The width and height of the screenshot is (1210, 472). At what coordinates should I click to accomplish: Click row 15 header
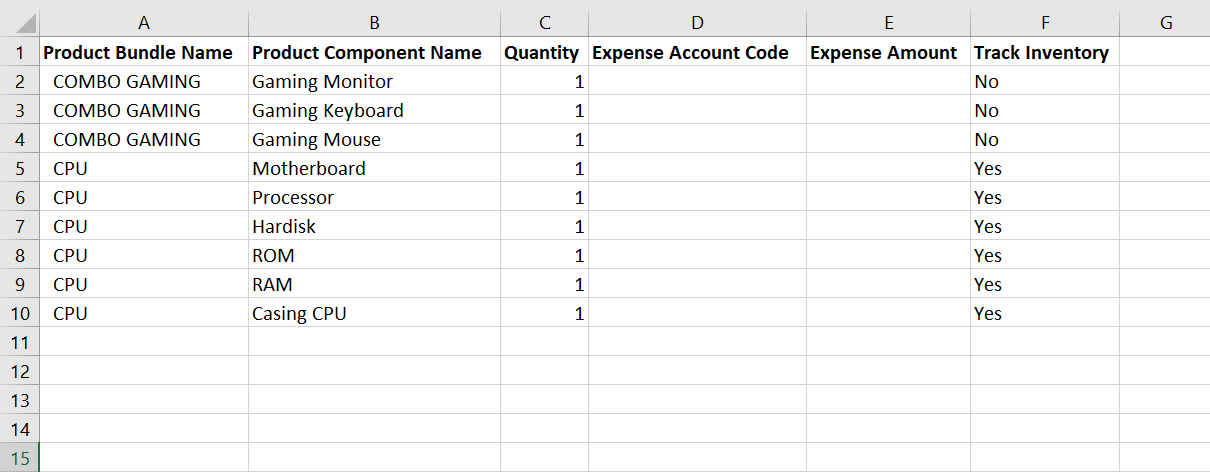click(20, 459)
